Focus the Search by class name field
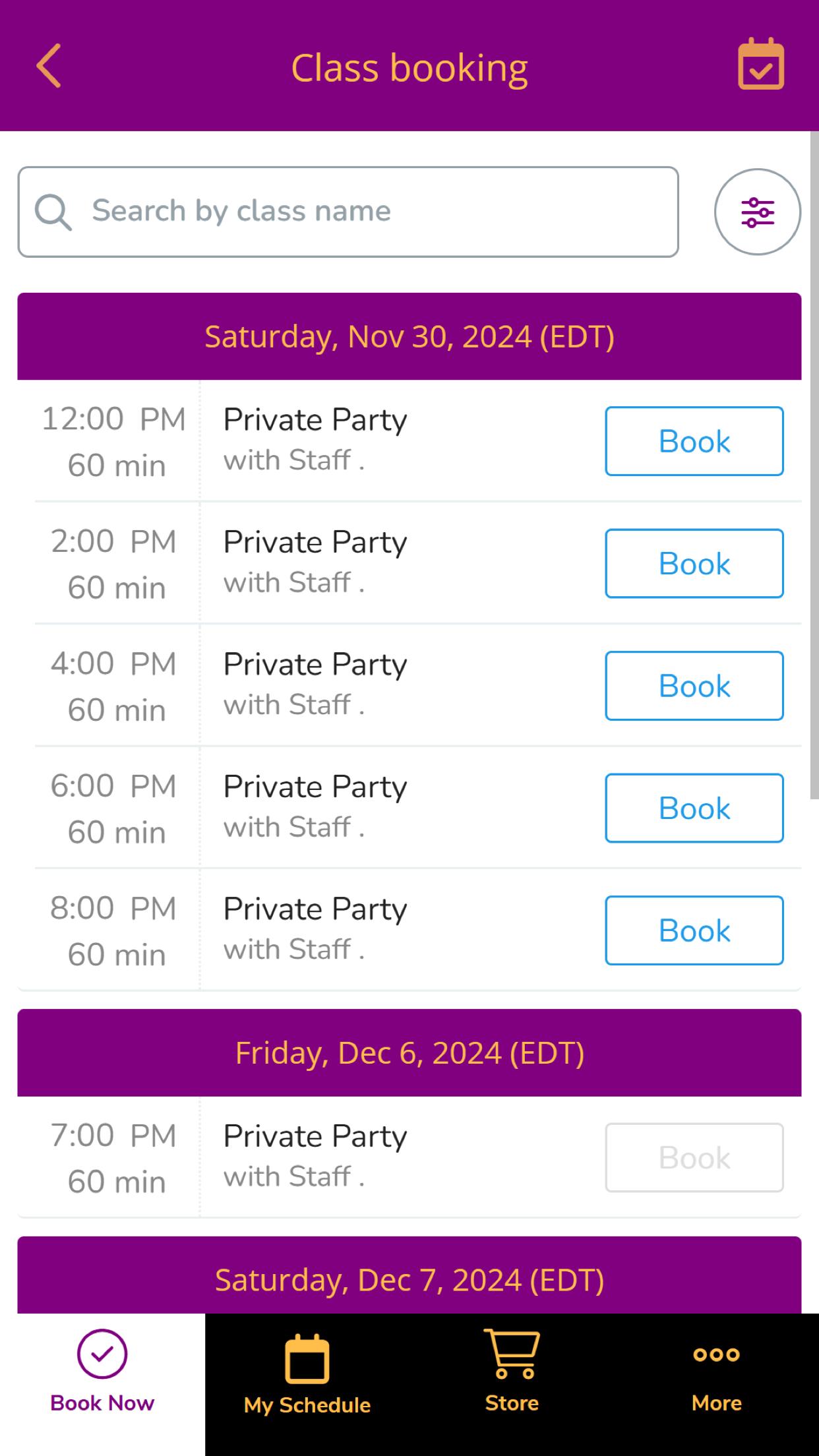The image size is (819, 1456). (x=348, y=212)
